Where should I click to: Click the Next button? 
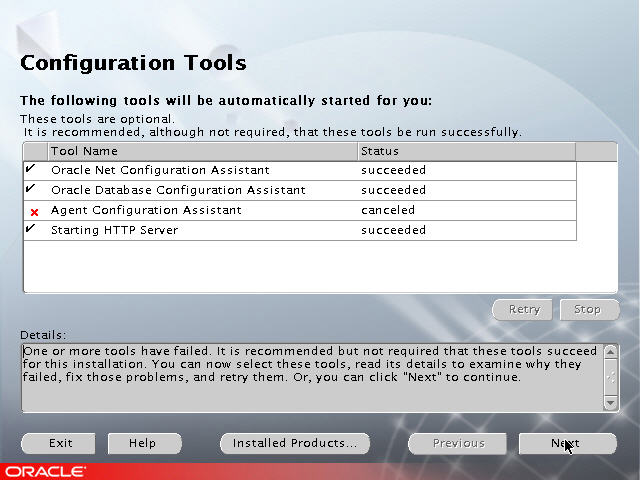coord(567,443)
